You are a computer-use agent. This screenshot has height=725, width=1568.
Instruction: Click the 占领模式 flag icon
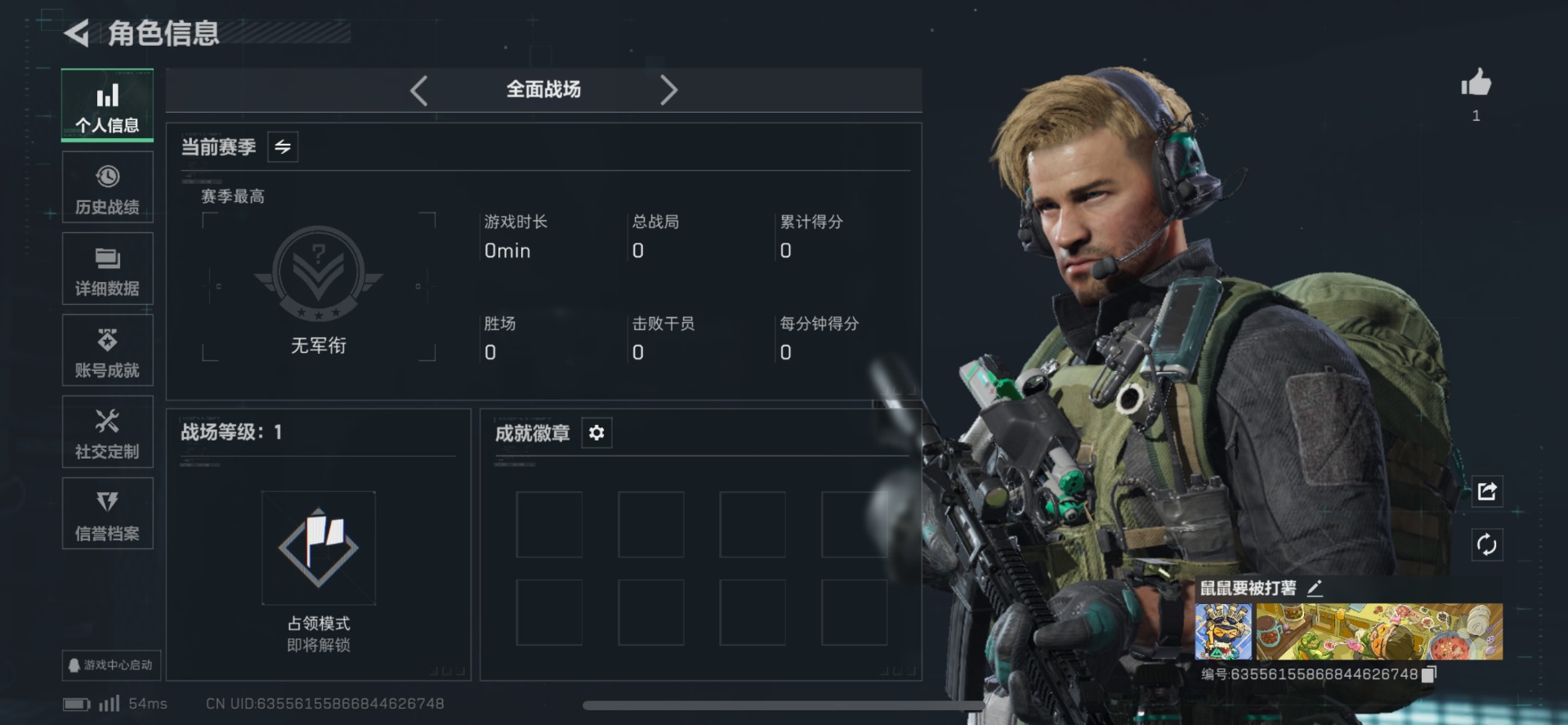(319, 548)
